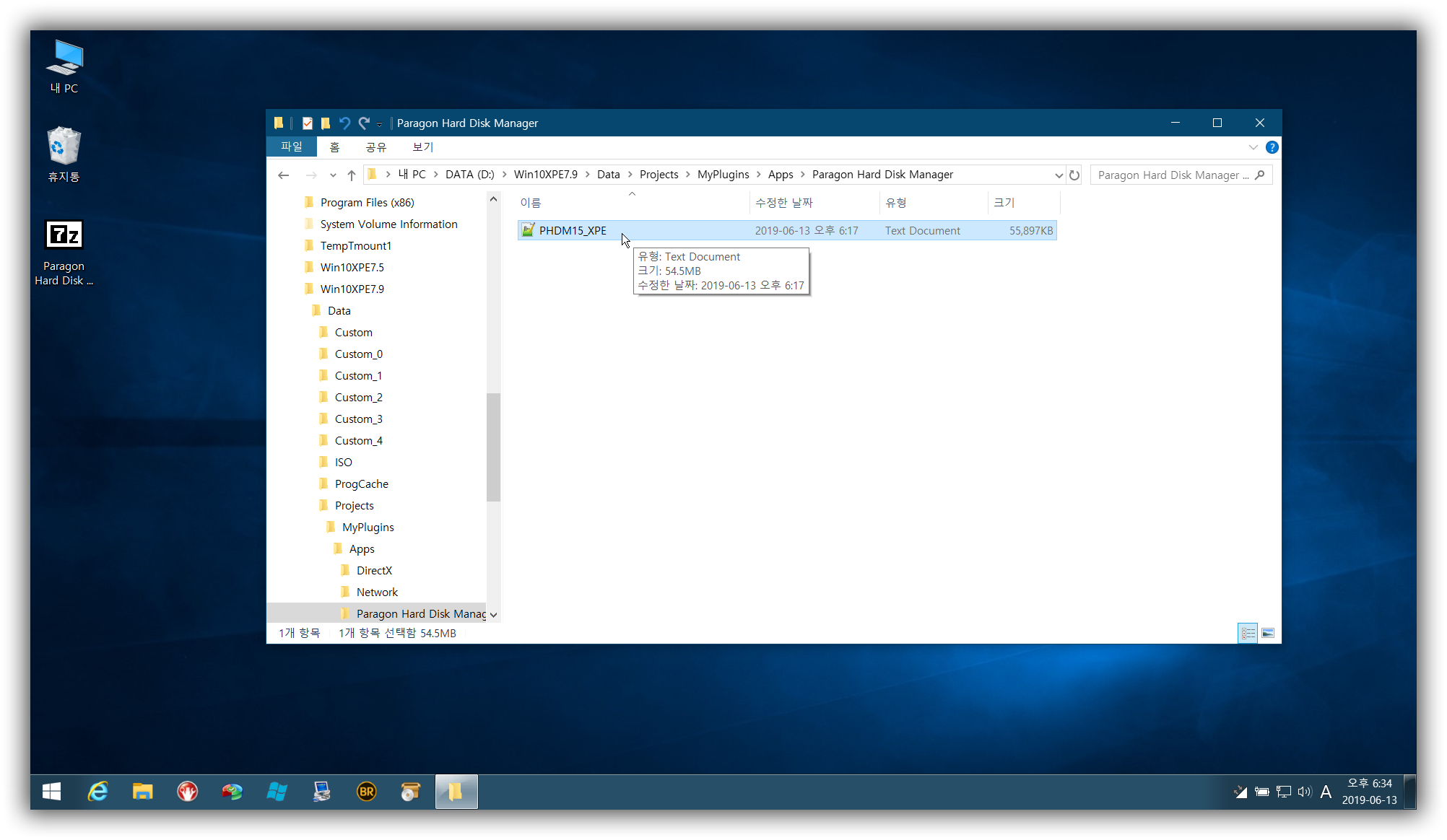Viewport: 1447px width, 840px height.
Task: Open the 공유 ribbon tab
Action: (x=376, y=146)
